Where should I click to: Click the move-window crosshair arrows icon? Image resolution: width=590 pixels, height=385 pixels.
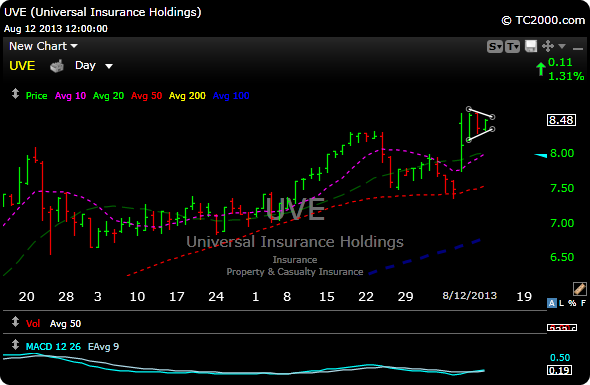548,46
